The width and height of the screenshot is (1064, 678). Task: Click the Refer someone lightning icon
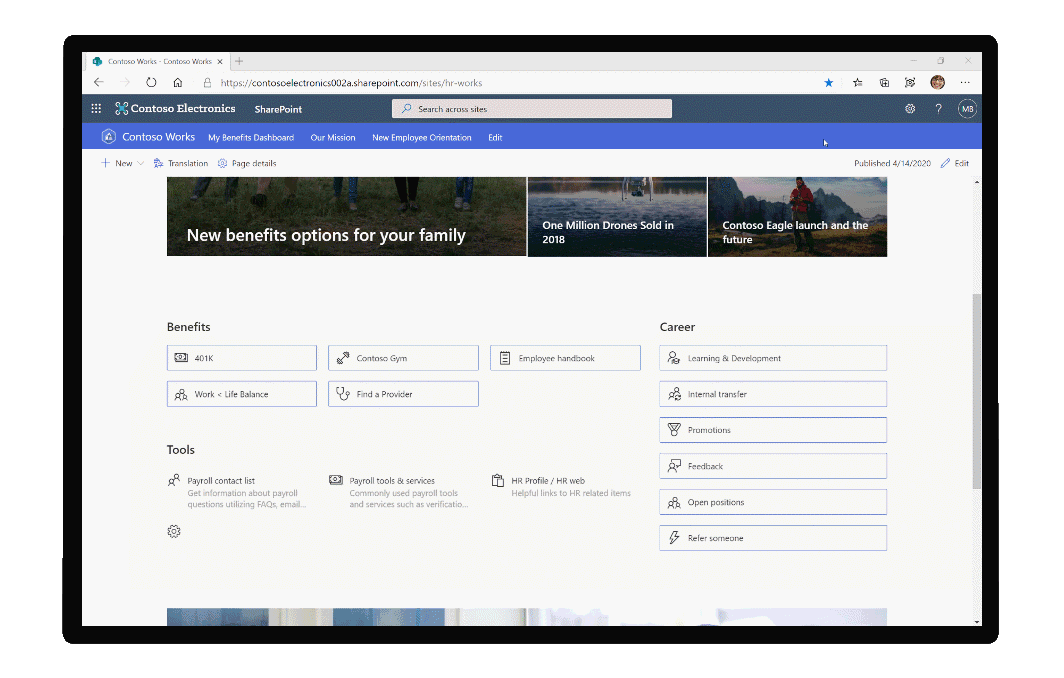tap(675, 537)
